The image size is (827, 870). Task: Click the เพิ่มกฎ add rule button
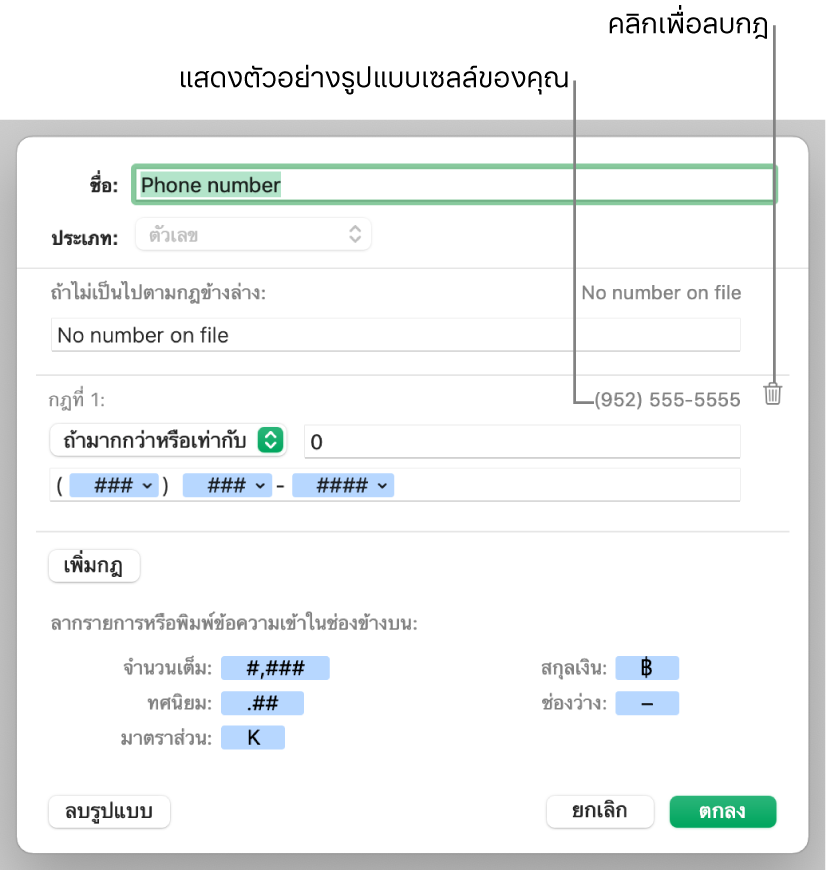click(x=95, y=566)
